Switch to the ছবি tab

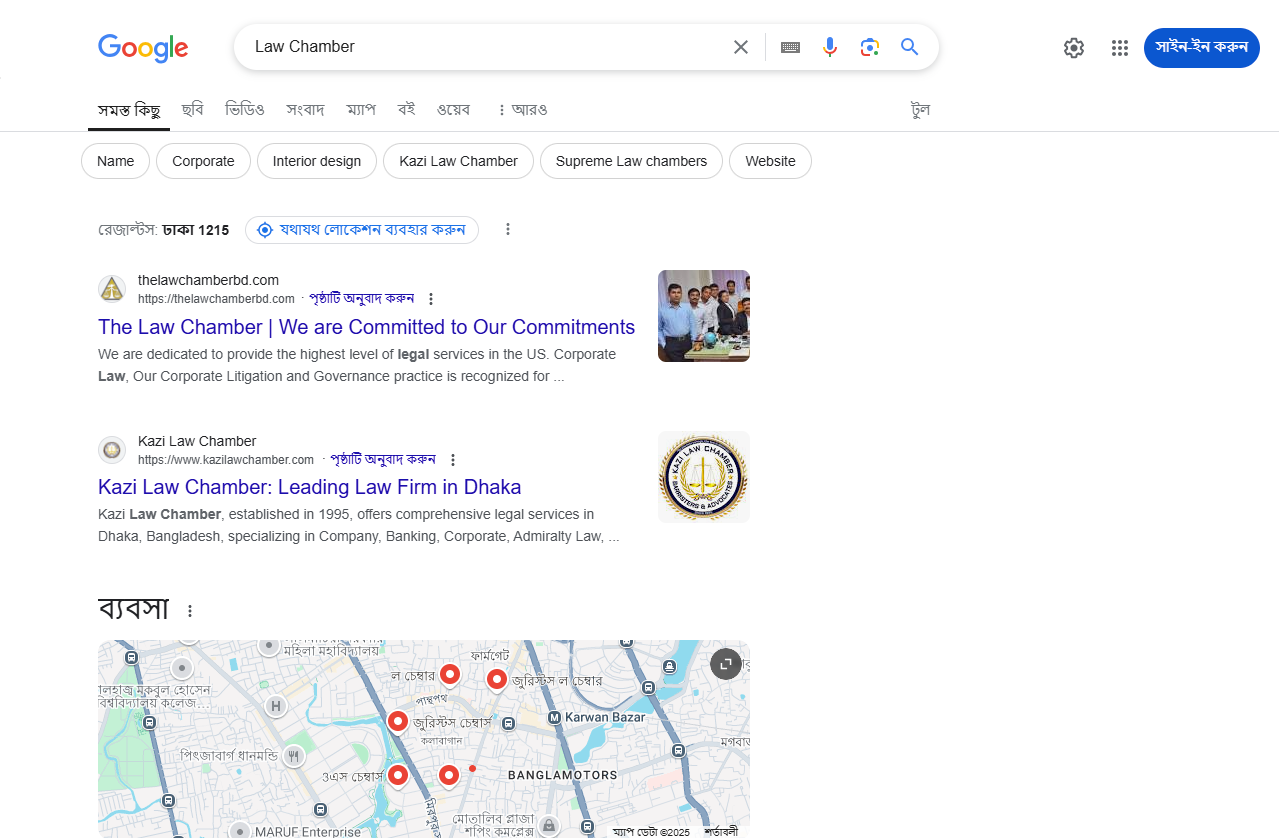pos(192,109)
